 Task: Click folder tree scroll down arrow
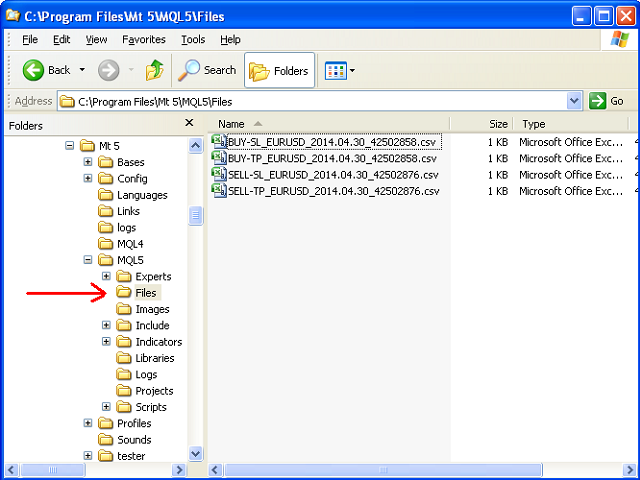pyautogui.click(x=196, y=453)
